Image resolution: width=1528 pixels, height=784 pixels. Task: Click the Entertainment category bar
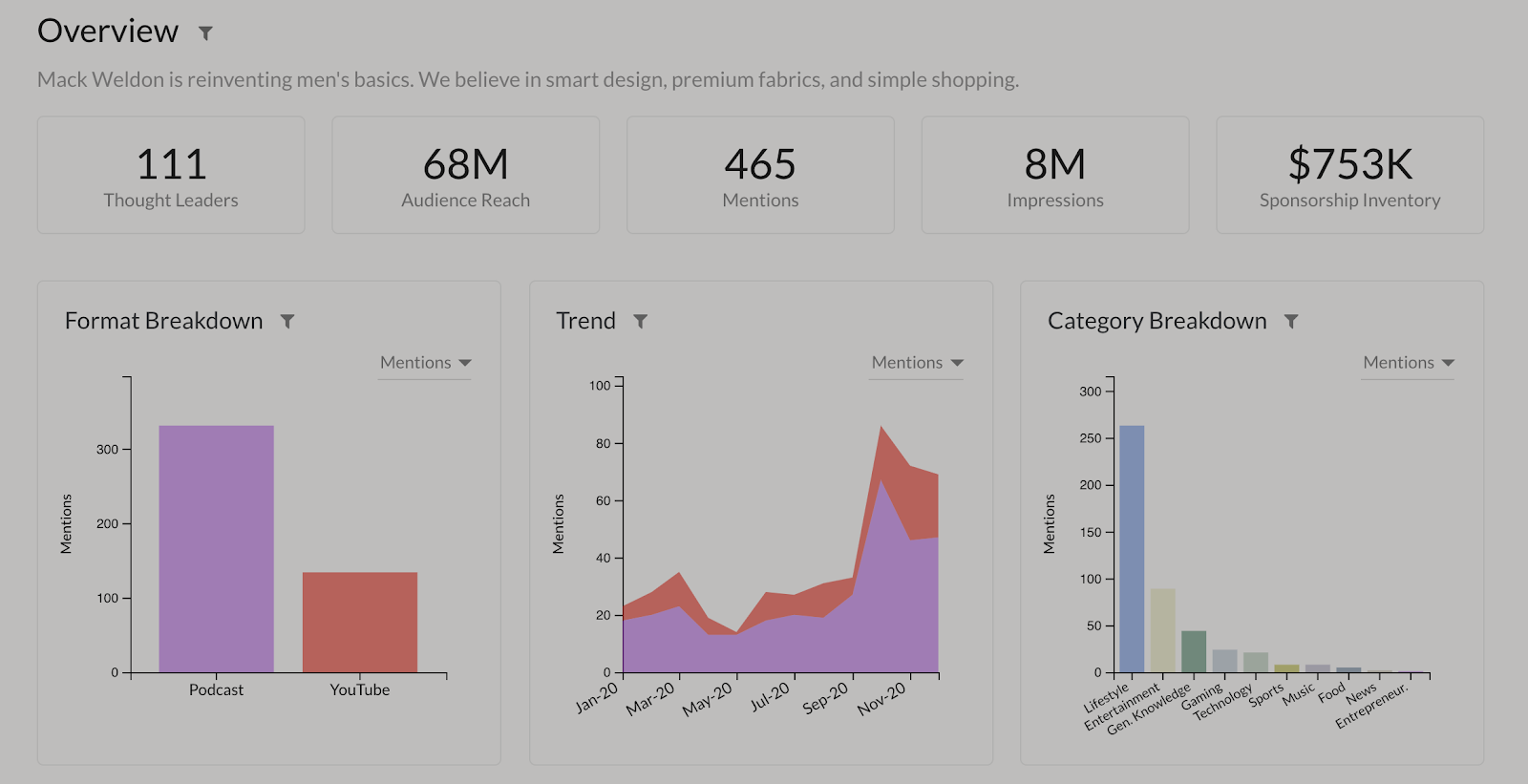point(1162,630)
